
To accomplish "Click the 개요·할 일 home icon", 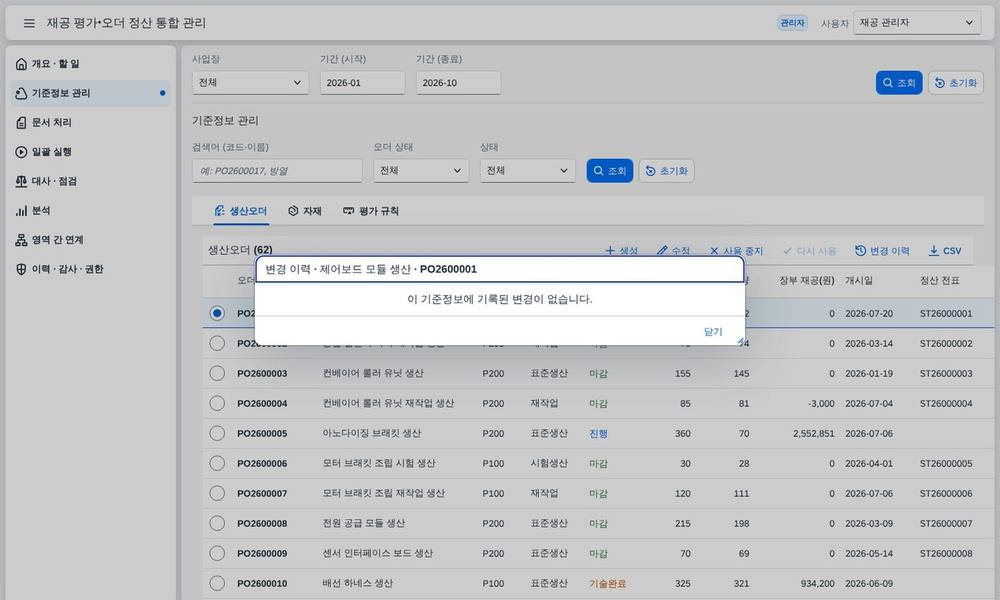I will [21, 64].
